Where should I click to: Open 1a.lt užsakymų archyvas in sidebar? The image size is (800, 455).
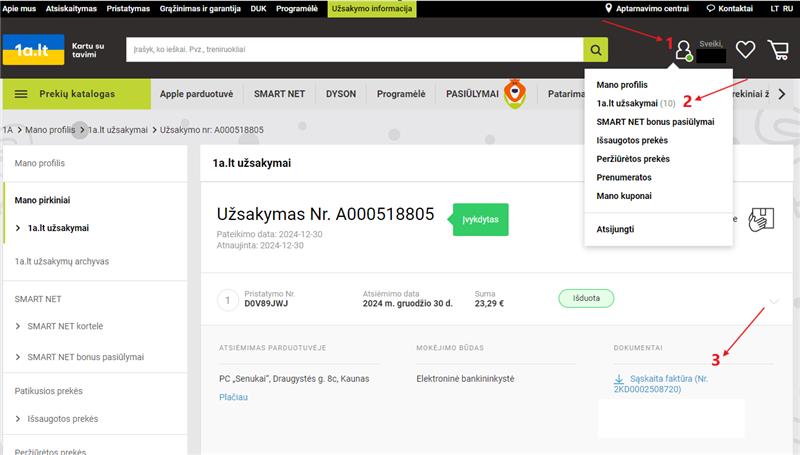pyautogui.click(x=62, y=261)
